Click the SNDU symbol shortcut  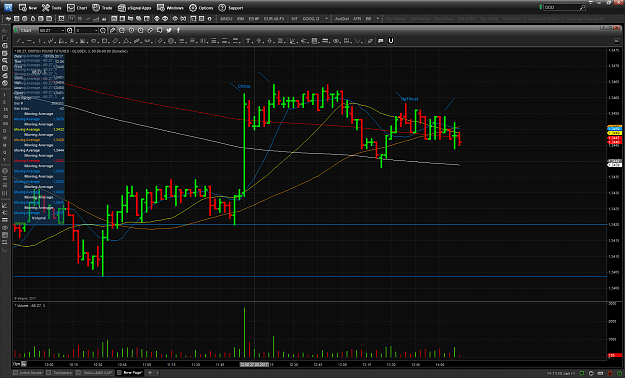tap(226, 19)
